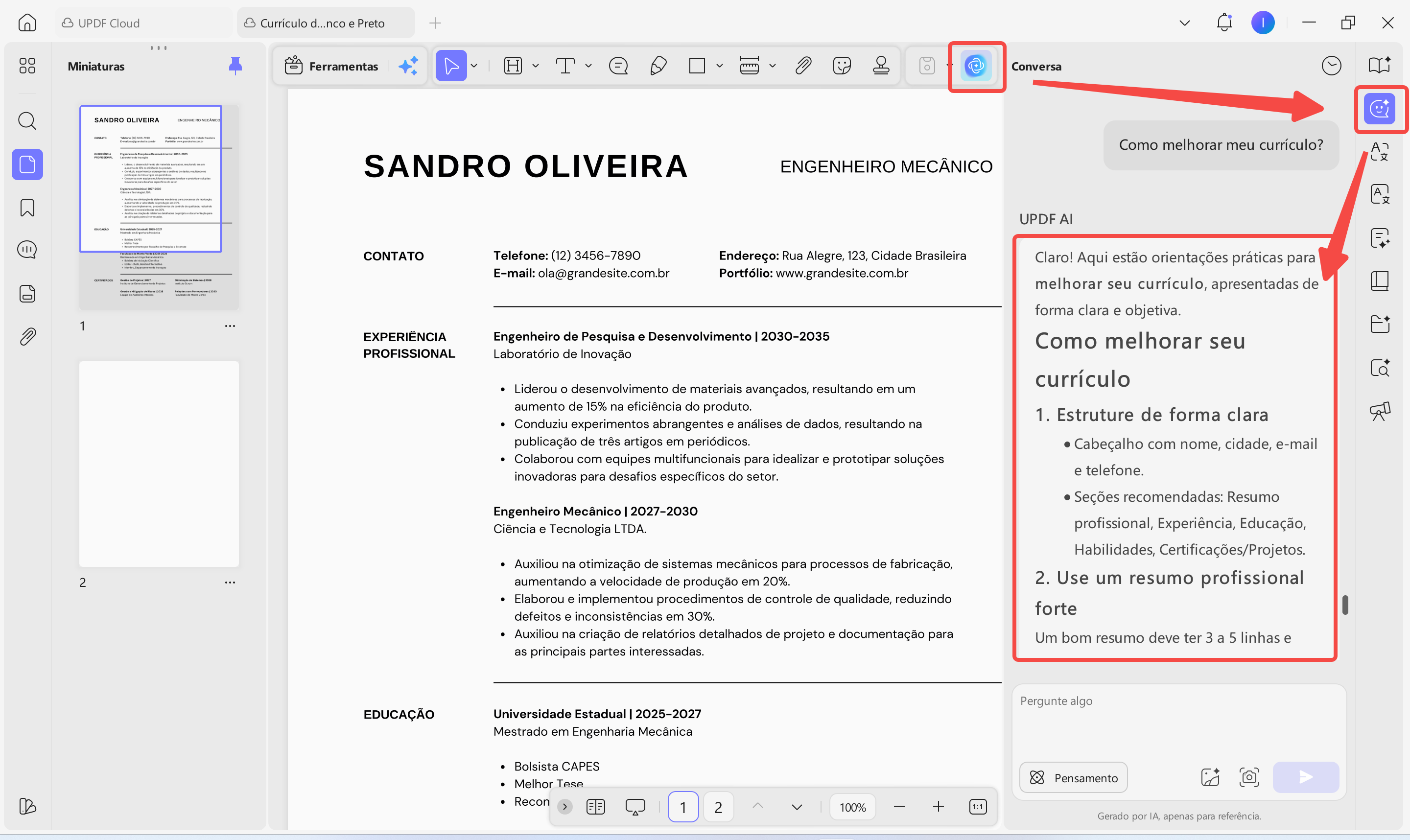Click the chat panel scrollbar
Screen dimensions: 1410x840
tap(1345, 605)
